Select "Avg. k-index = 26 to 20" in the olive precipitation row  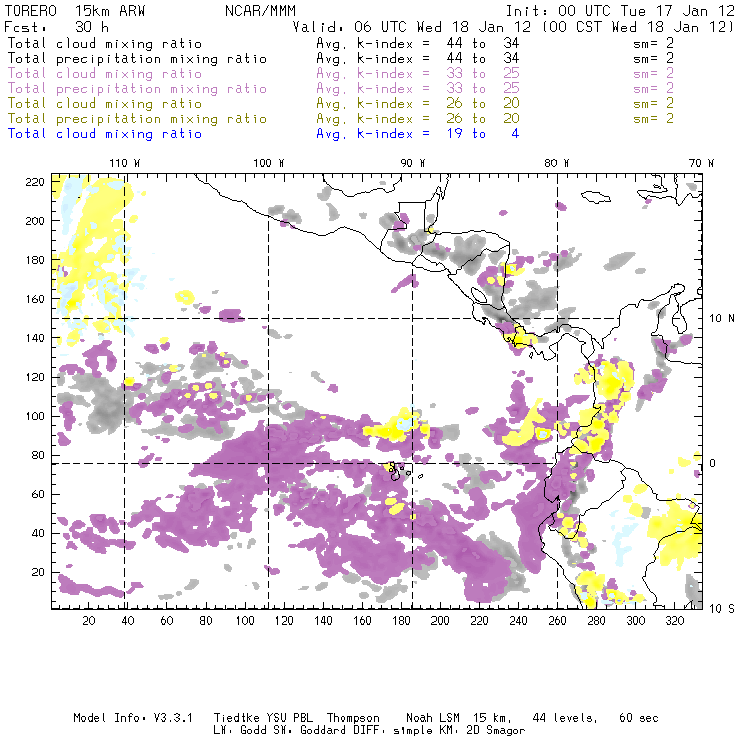click(x=418, y=118)
